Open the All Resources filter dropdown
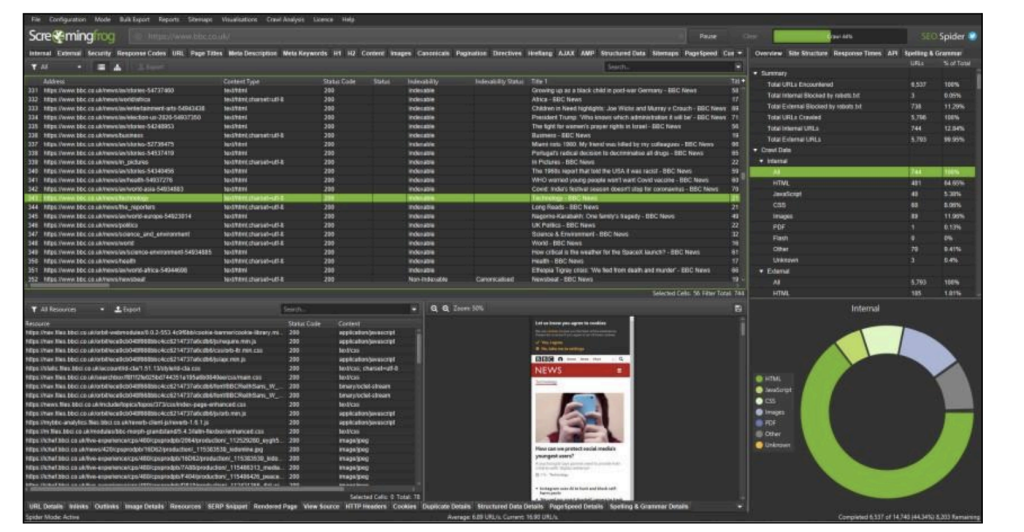Screen dimensions: 1024x532 point(61,309)
